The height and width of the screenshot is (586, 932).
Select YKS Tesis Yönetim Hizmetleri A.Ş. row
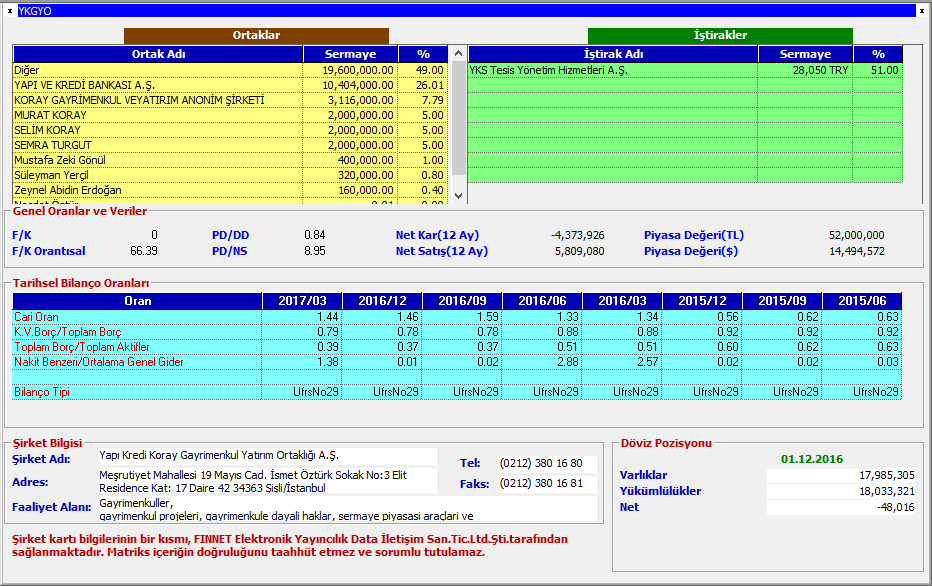click(685, 70)
